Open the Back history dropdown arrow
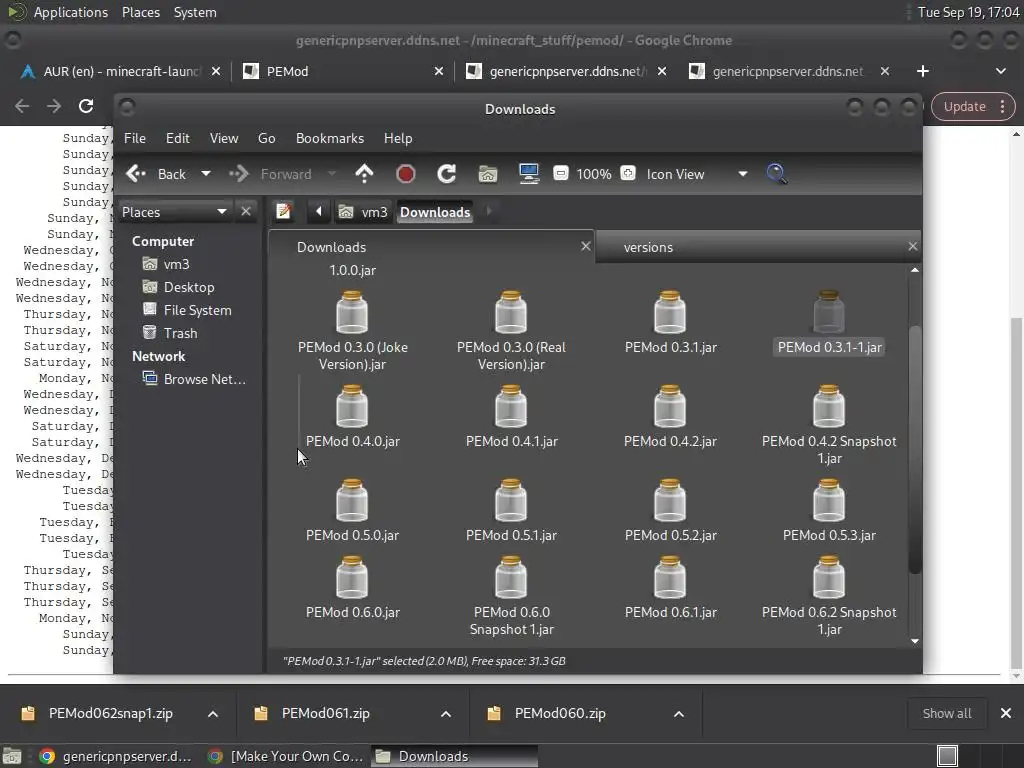Screen dimensions: 1024x768 pyautogui.click(x=206, y=174)
